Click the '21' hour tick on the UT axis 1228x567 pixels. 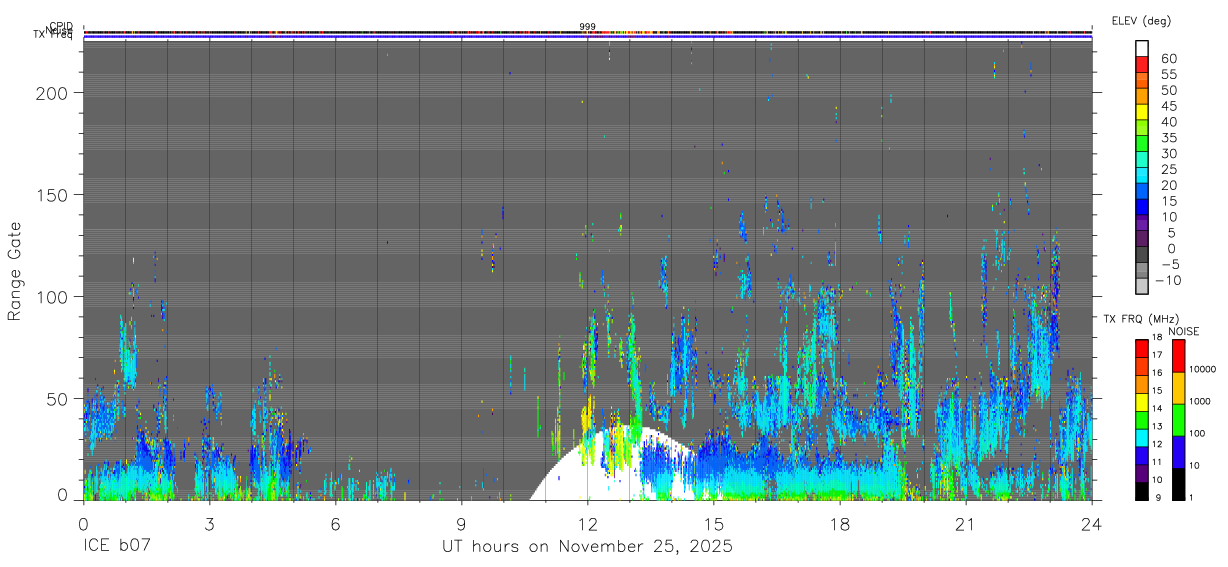pos(966,524)
